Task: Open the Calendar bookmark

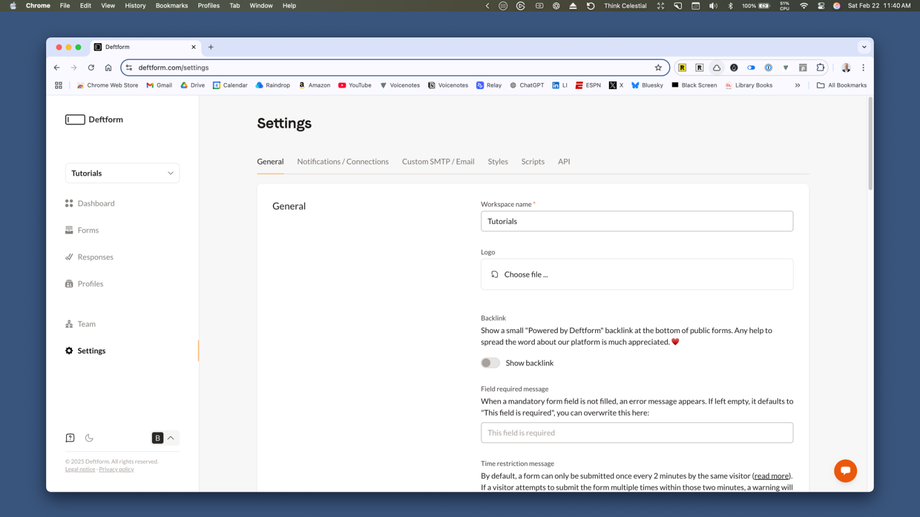Action: coord(230,85)
